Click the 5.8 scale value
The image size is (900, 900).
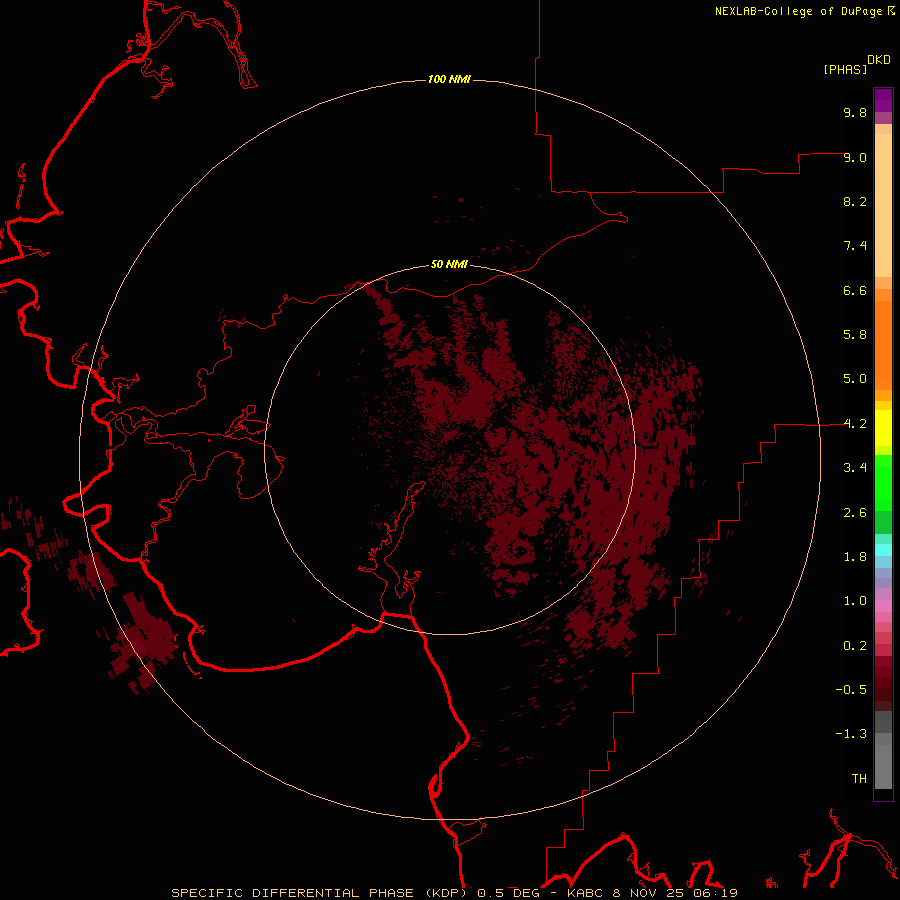855,335
